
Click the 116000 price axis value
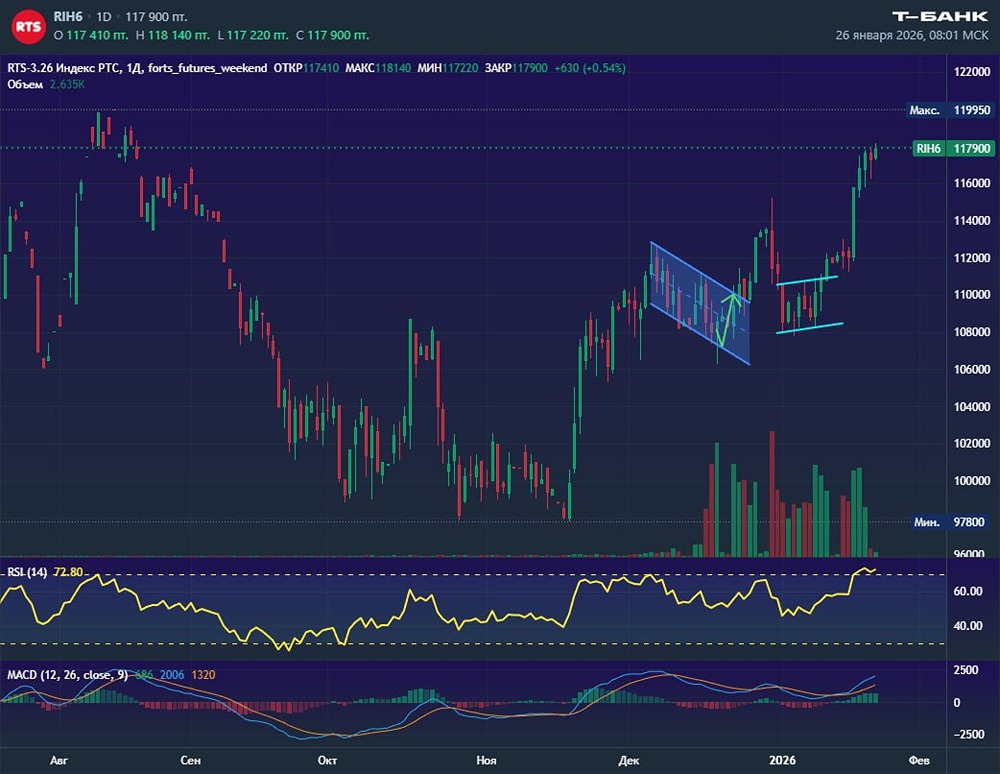[x=972, y=183]
